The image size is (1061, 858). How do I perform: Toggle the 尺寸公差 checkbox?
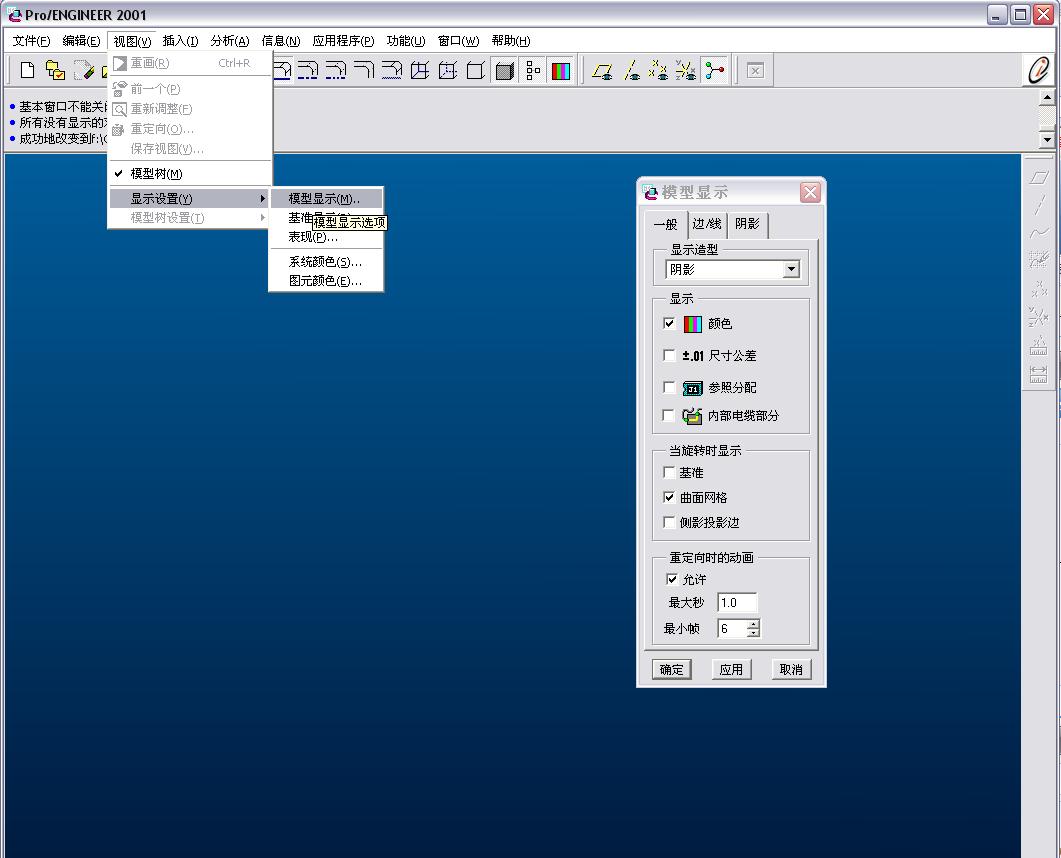tap(669, 355)
